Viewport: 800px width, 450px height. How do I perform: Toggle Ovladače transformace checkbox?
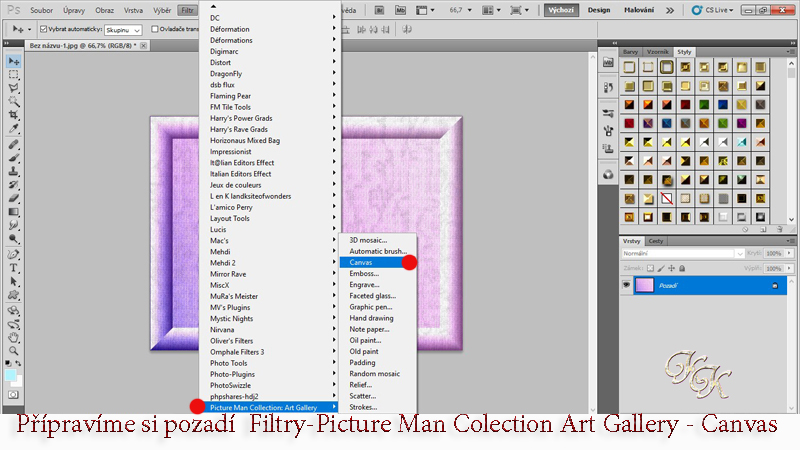(x=155, y=29)
